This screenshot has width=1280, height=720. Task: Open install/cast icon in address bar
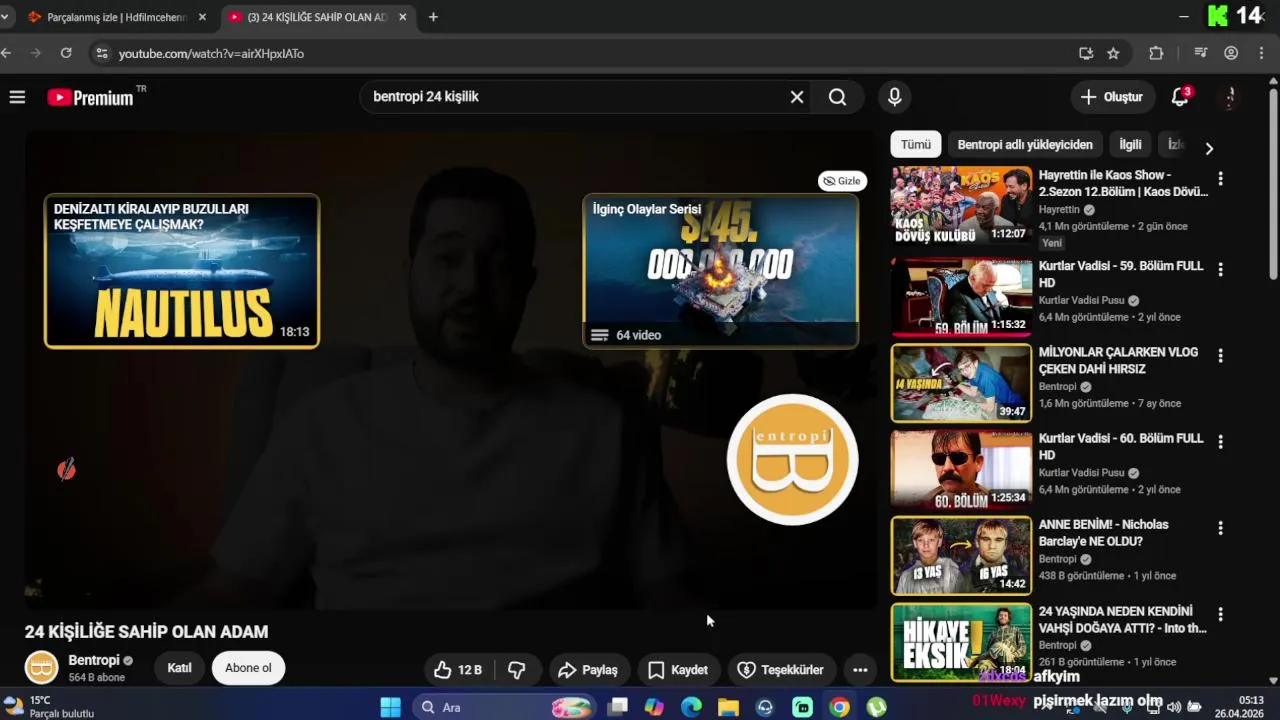[x=1086, y=53]
